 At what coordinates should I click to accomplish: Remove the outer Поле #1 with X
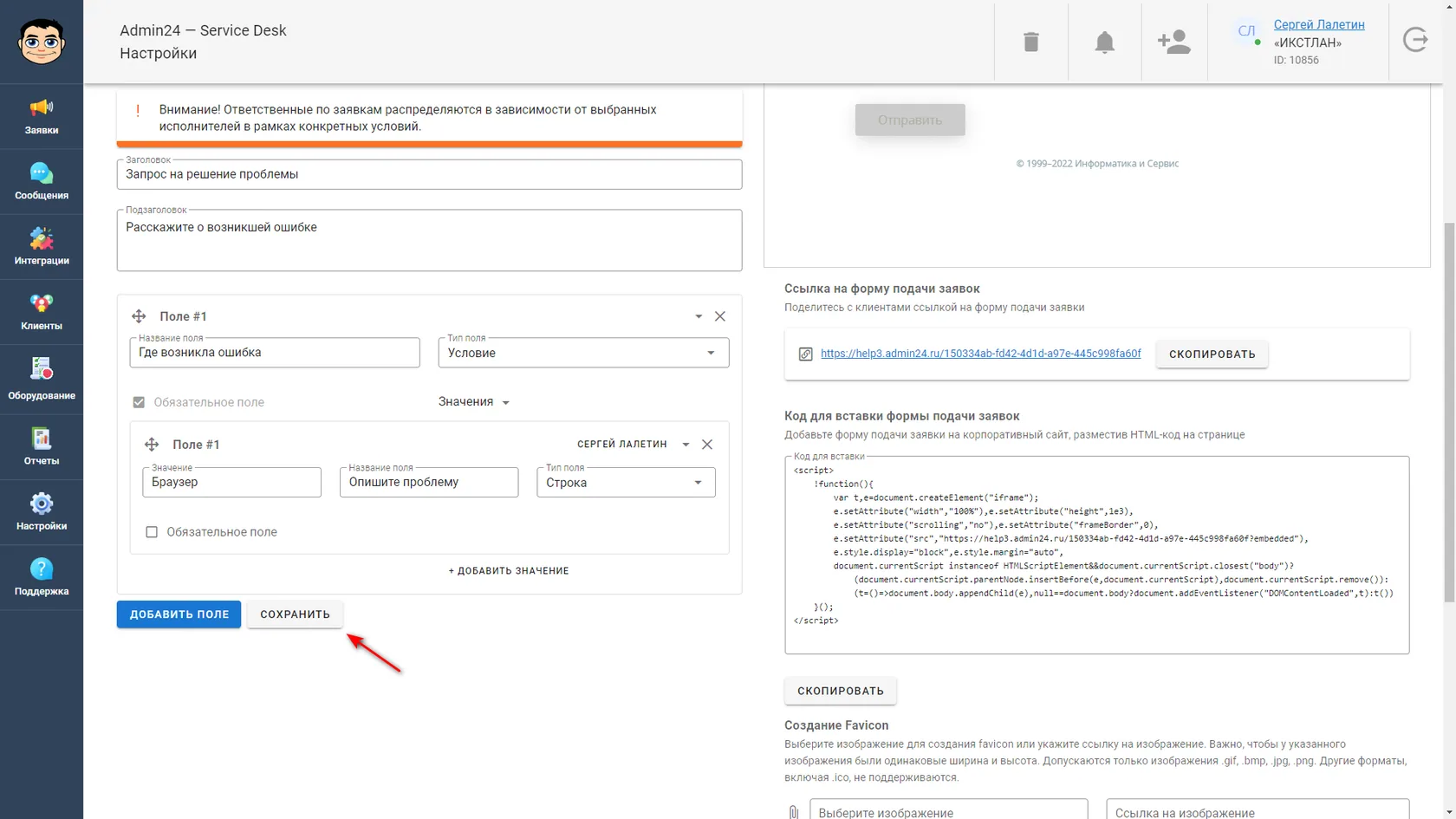[x=720, y=316]
